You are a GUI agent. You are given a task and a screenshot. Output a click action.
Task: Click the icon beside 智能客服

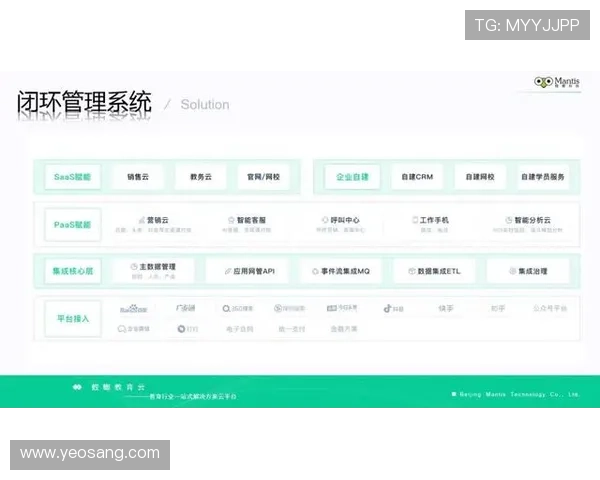231,220
